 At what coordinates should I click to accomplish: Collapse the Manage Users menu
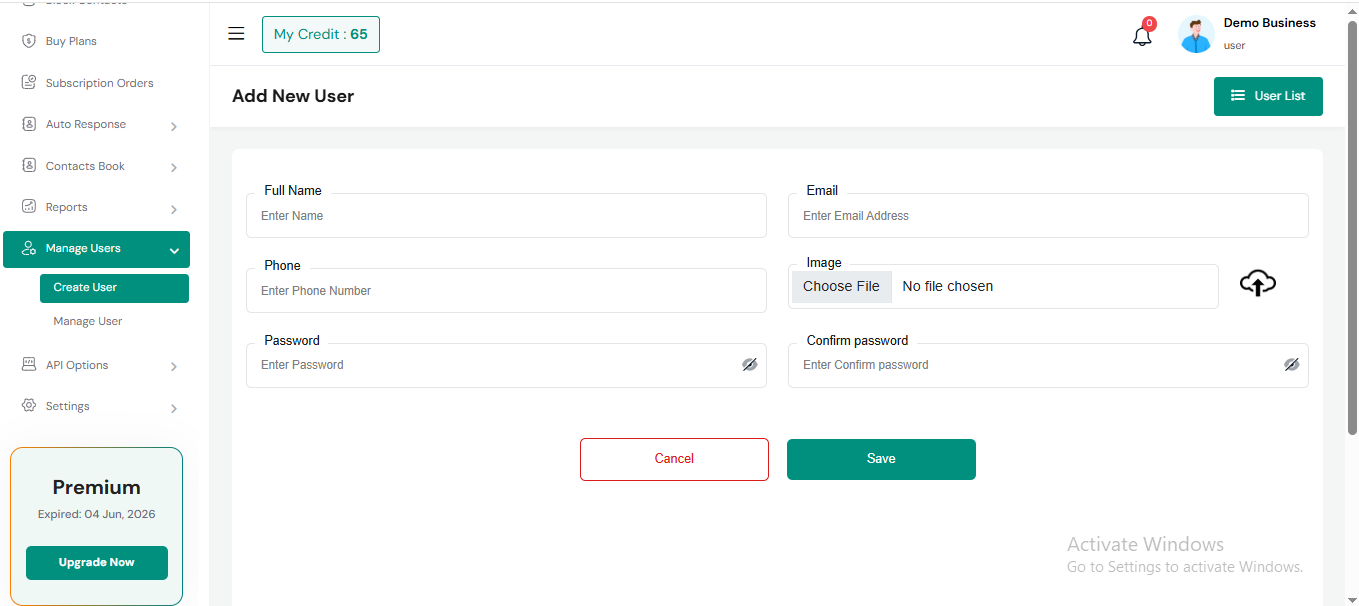[x=174, y=250]
